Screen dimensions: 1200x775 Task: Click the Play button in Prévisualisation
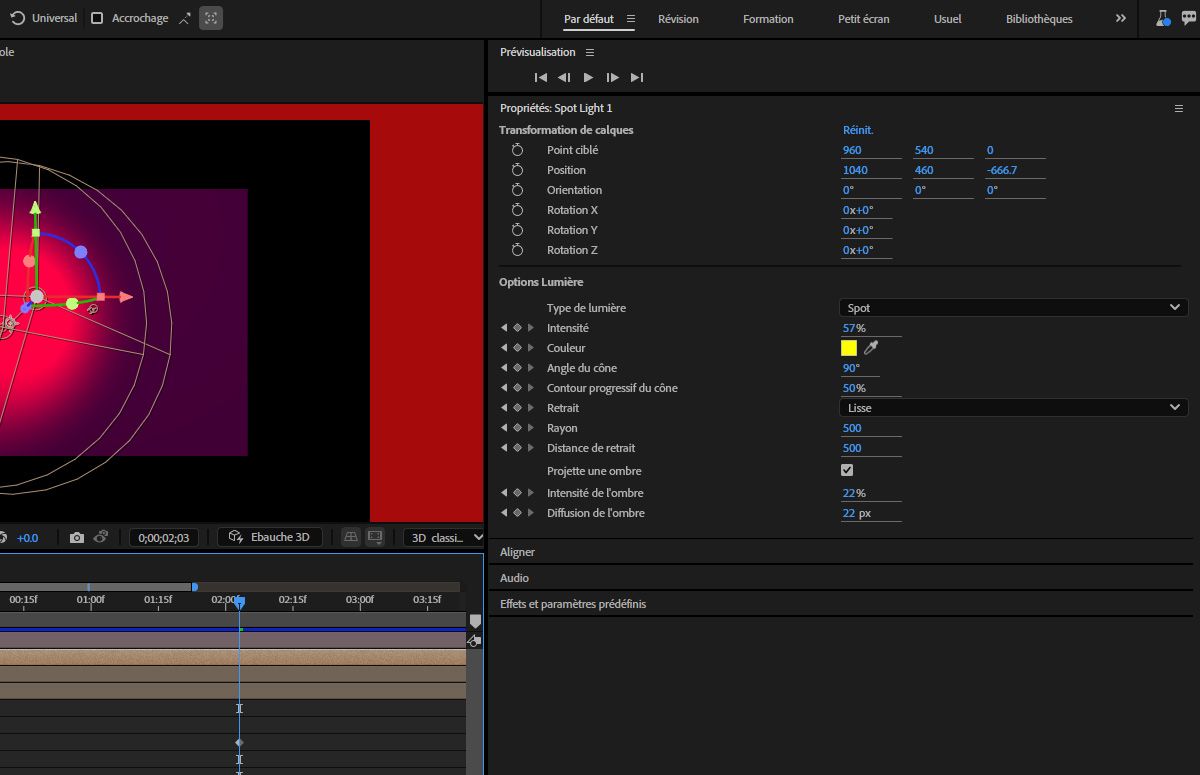point(588,77)
